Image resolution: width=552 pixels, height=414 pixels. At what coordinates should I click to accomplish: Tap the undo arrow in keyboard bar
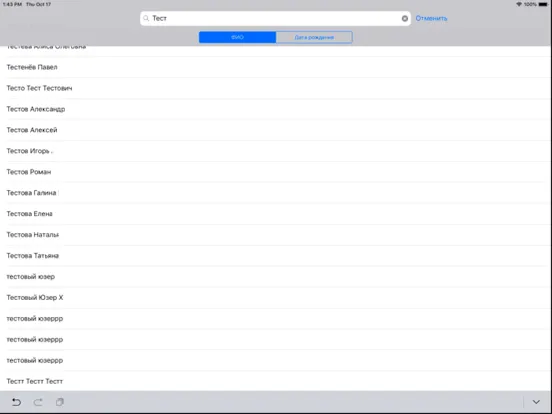pyautogui.click(x=16, y=402)
